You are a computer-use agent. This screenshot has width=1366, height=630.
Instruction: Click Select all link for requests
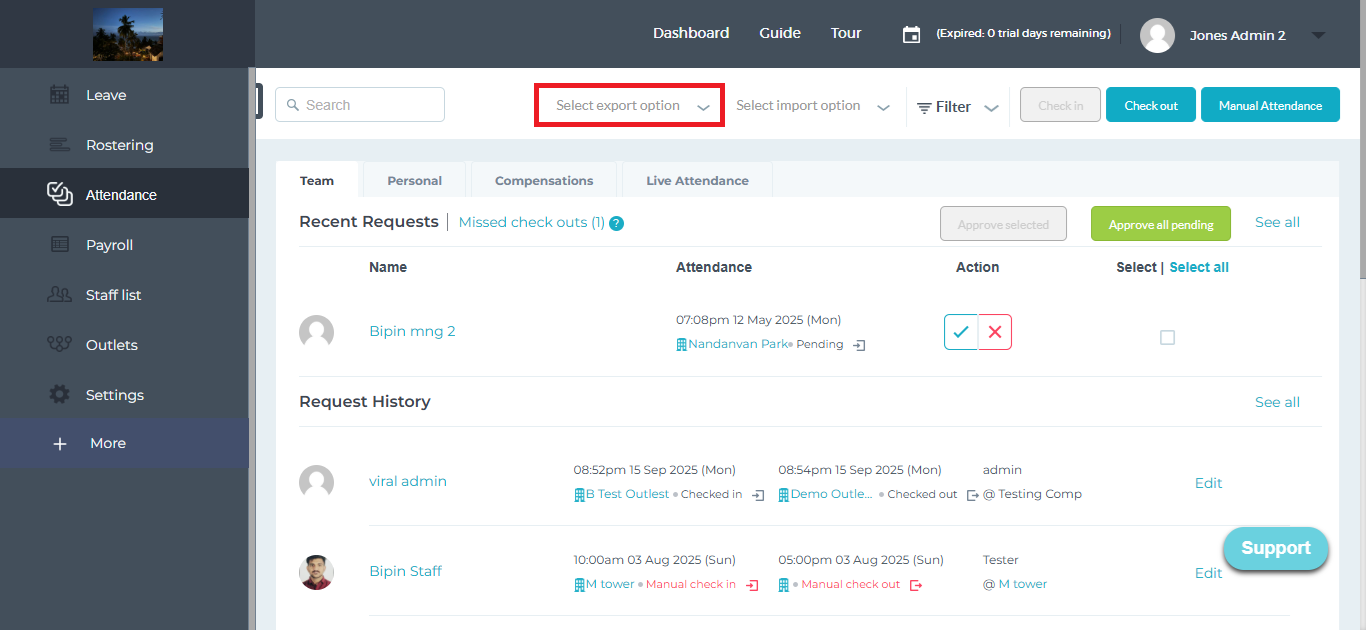[x=1199, y=267]
